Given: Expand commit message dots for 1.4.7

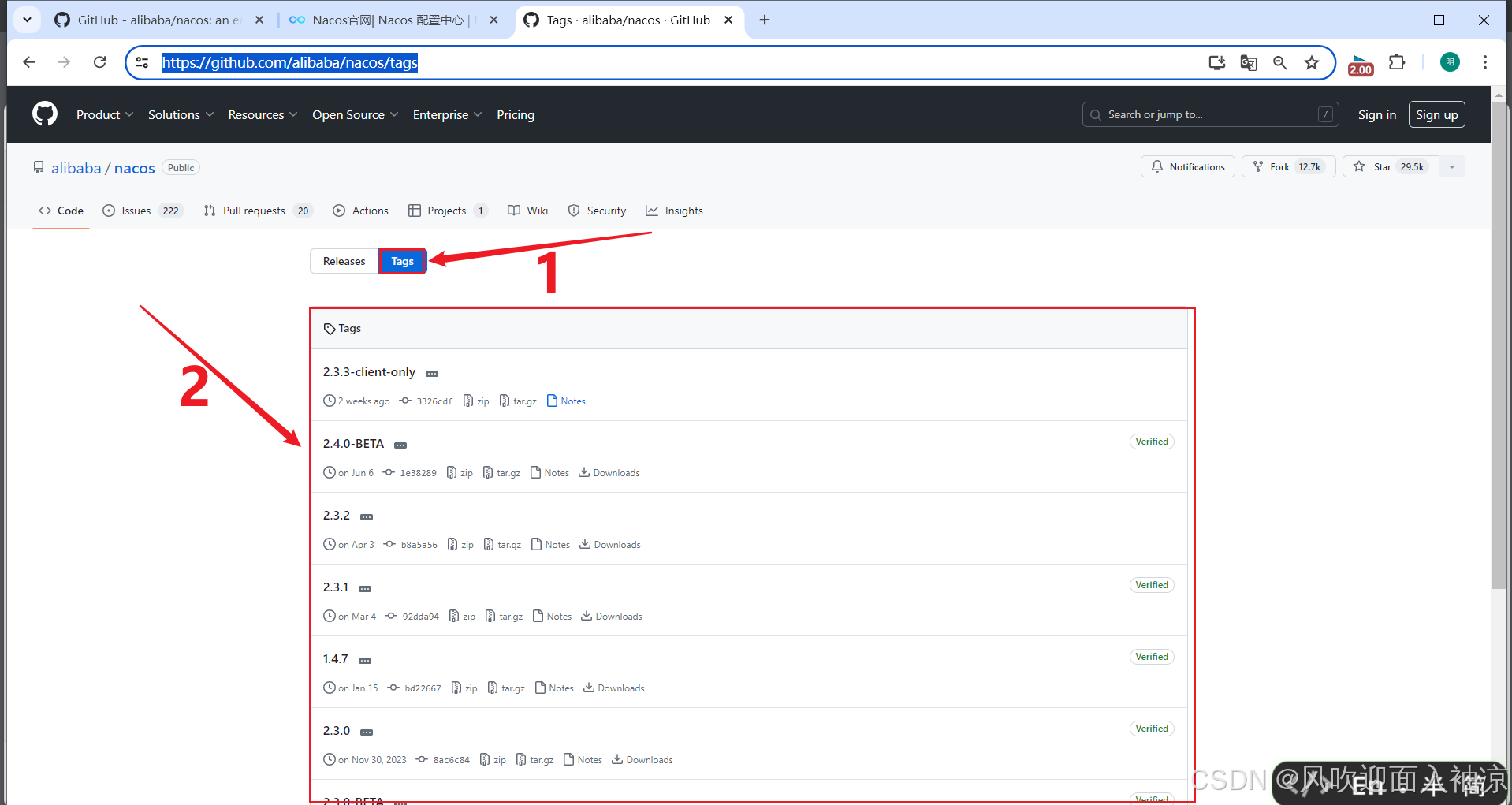Looking at the screenshot, I should point(365,660).
